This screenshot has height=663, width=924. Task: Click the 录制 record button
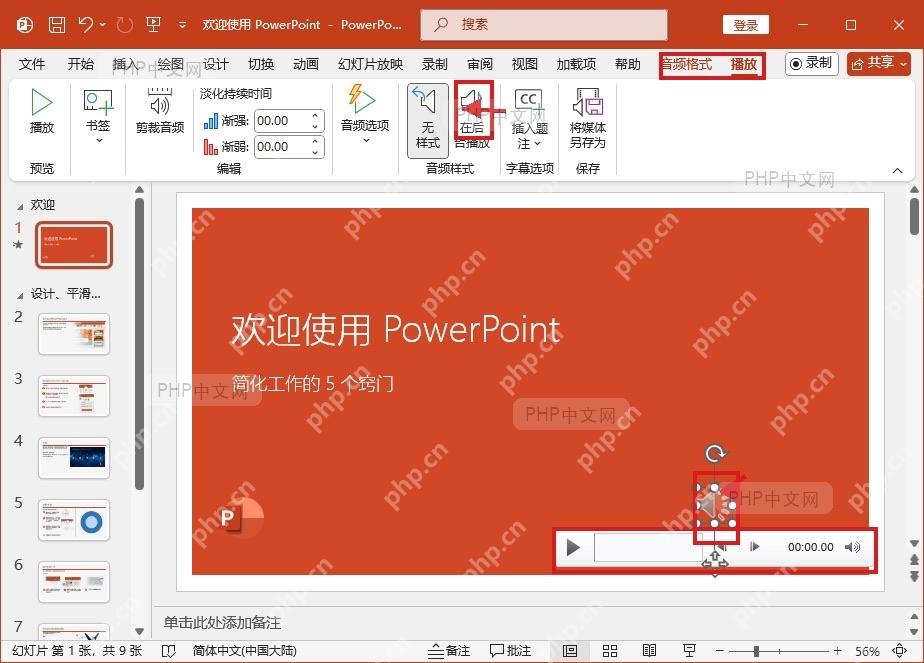(x=811, y=64)
